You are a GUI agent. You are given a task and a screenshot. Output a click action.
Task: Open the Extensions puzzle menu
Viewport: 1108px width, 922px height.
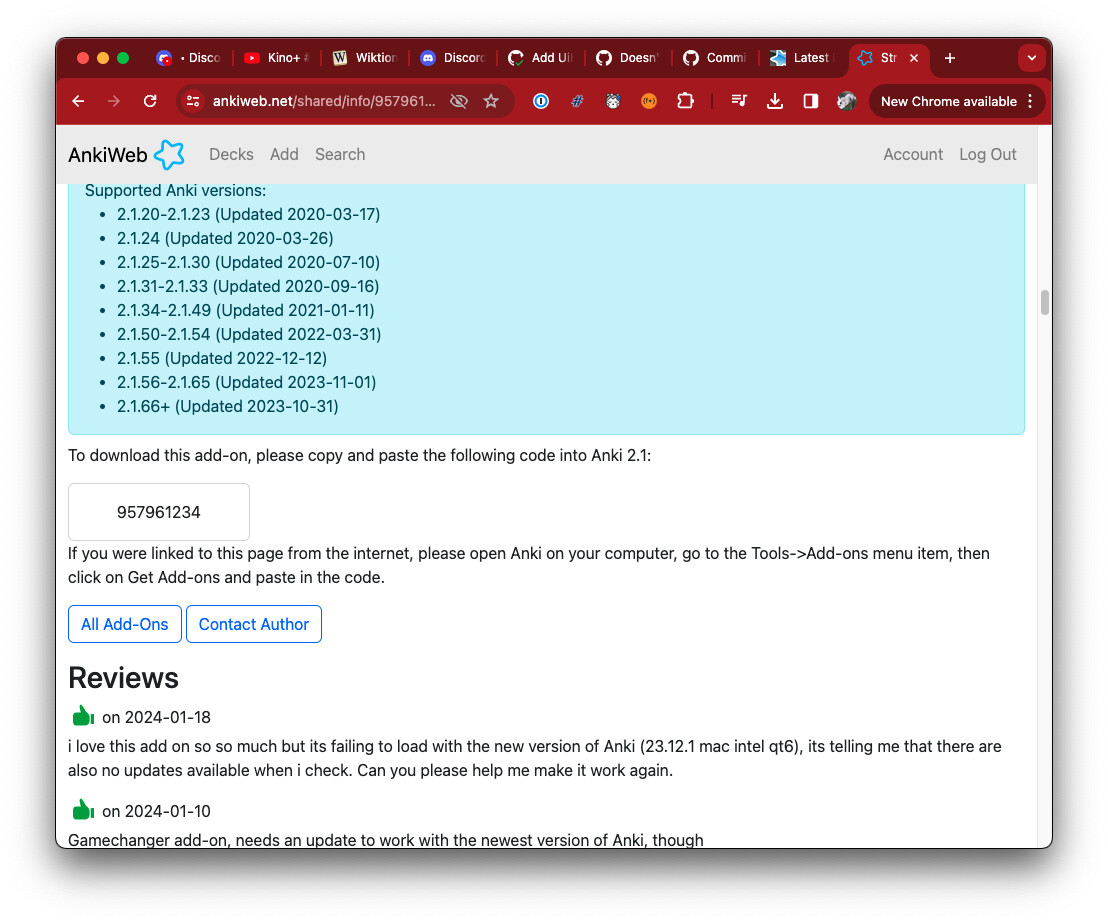click(685, 102)
